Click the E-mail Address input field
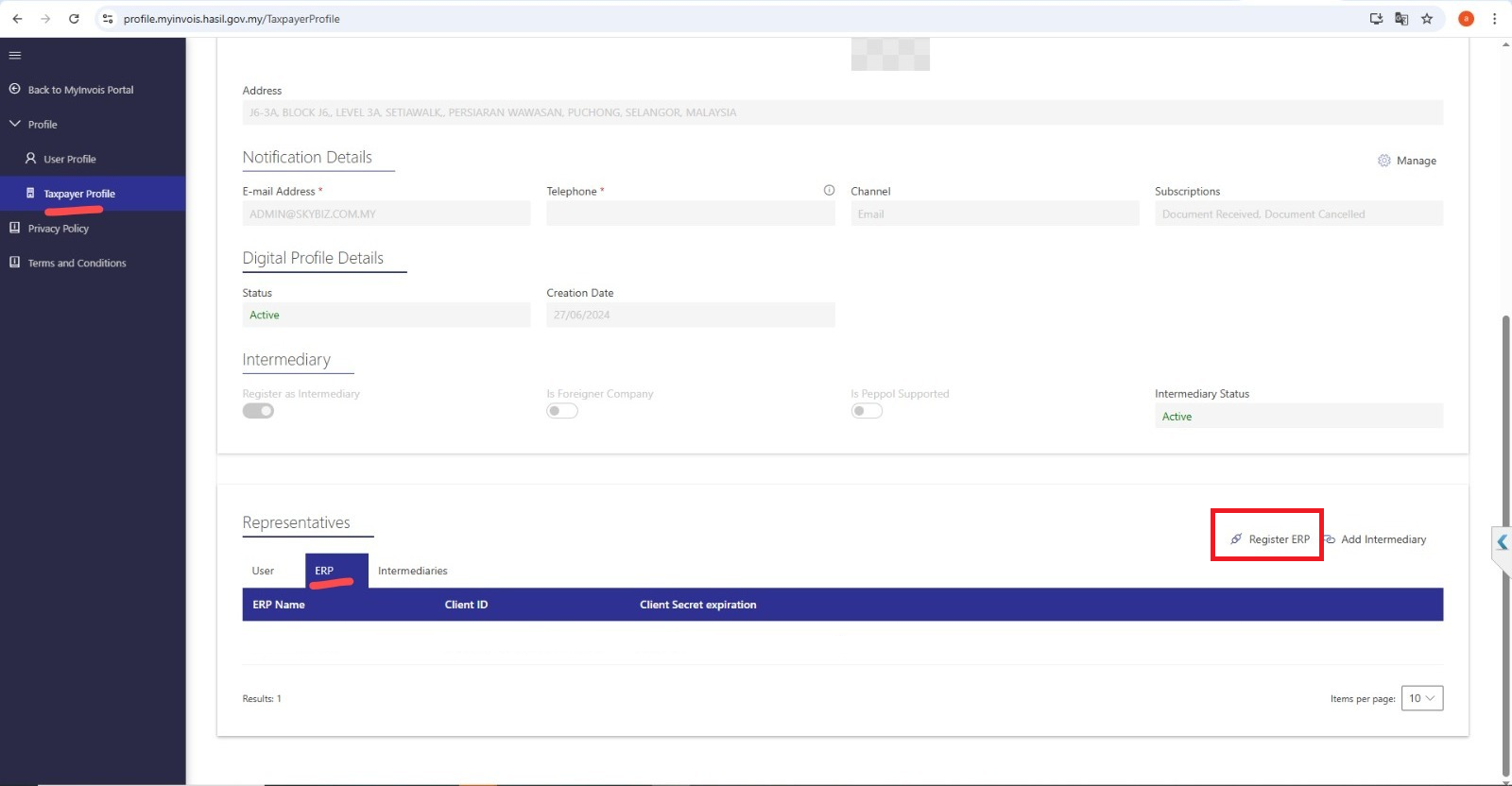The image size is (1512, 786). pos(386,214)
